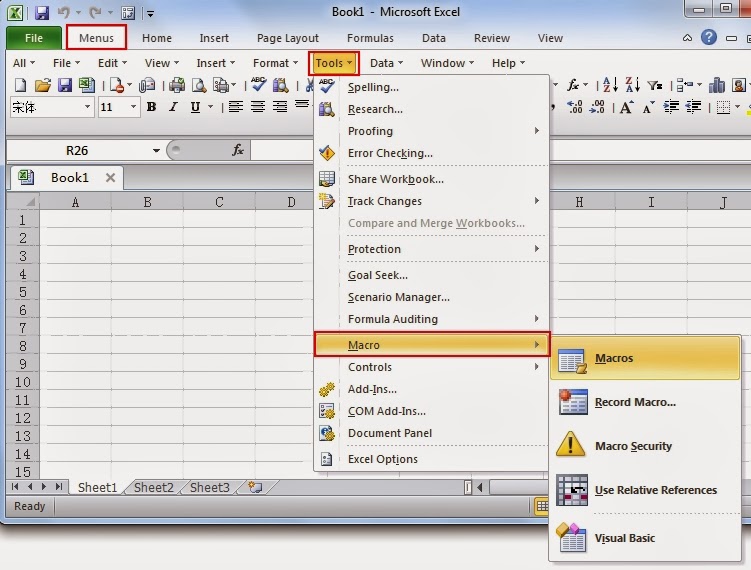Viewport: 751px width, 570px height.
Task: Click the Sort Z to A icon
Action: click(x=632, y=85)
